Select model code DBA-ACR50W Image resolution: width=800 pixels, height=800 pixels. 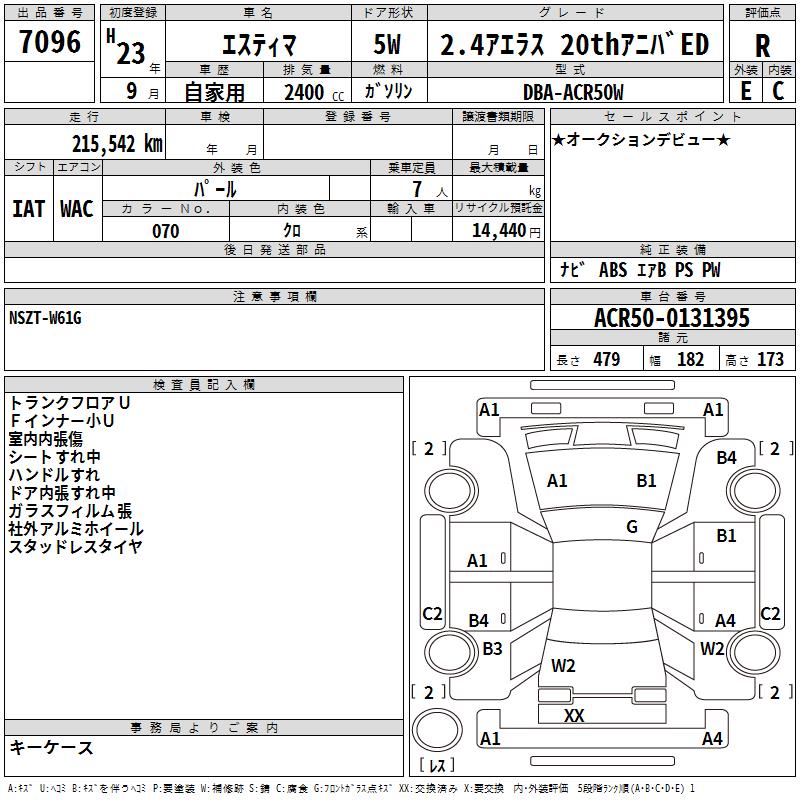(573, 92)
